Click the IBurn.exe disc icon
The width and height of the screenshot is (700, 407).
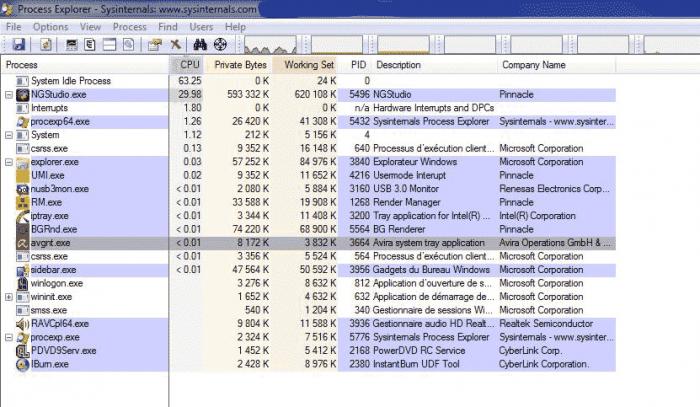point(22,364)
